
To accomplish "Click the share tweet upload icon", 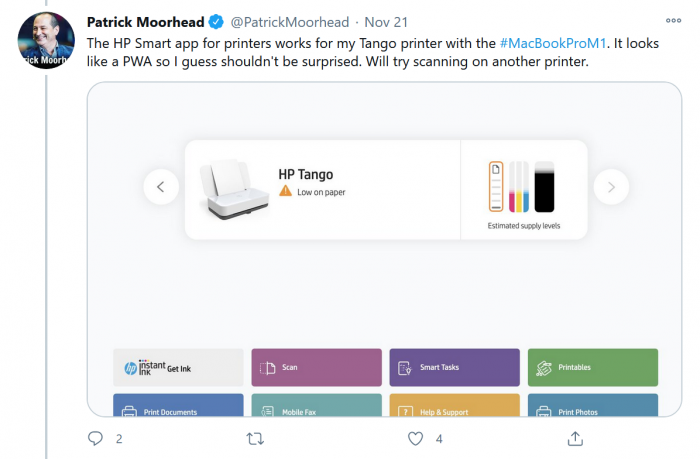I will point(575,438).
